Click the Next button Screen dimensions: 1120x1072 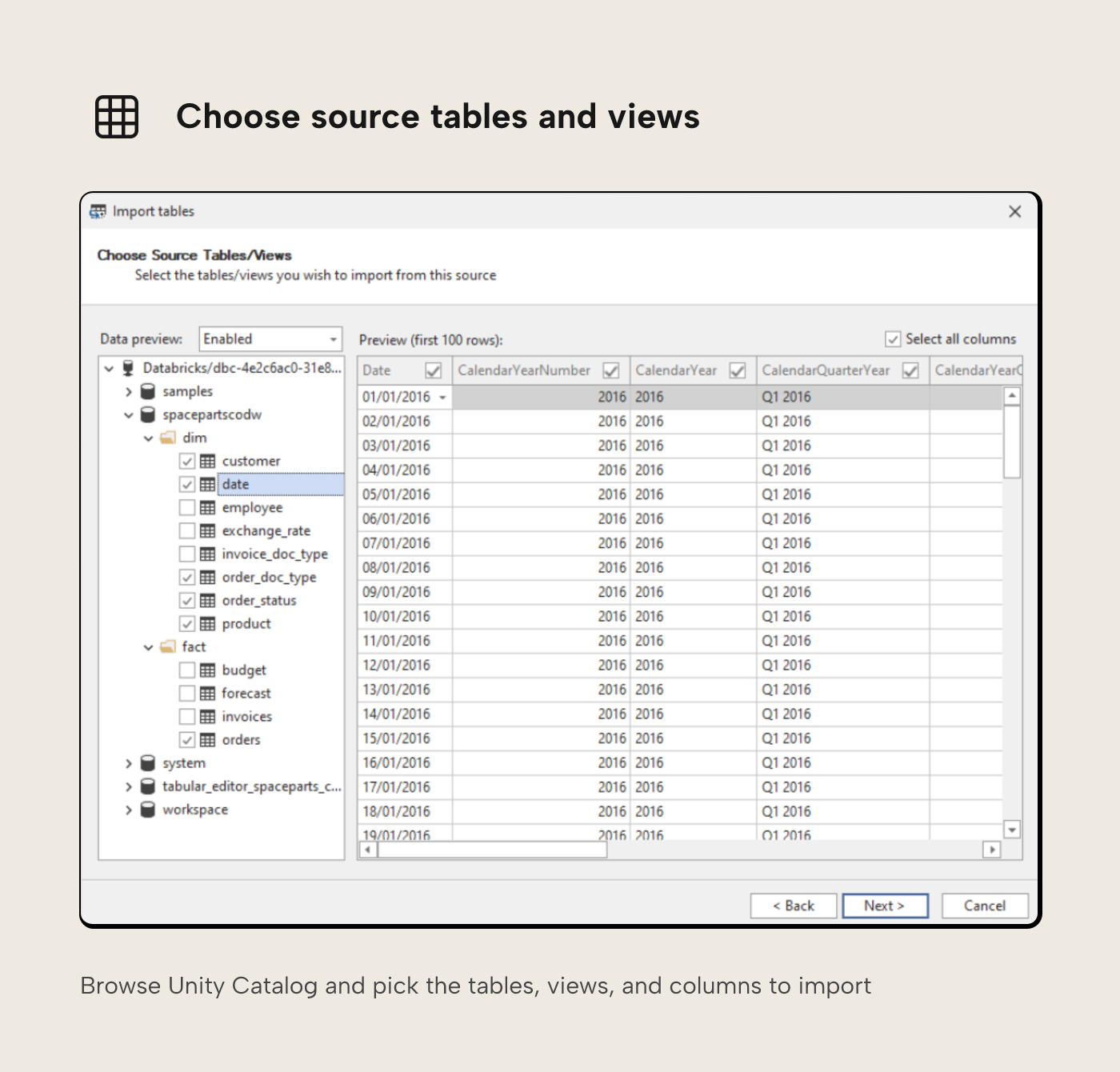[x=885, y=906]
